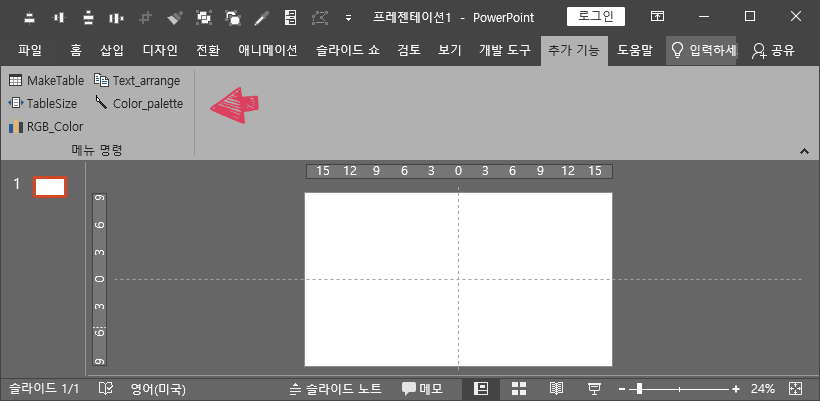Click the blank slide canvas
The width and height of the screenshot is (820, 401).
(458, 279)
